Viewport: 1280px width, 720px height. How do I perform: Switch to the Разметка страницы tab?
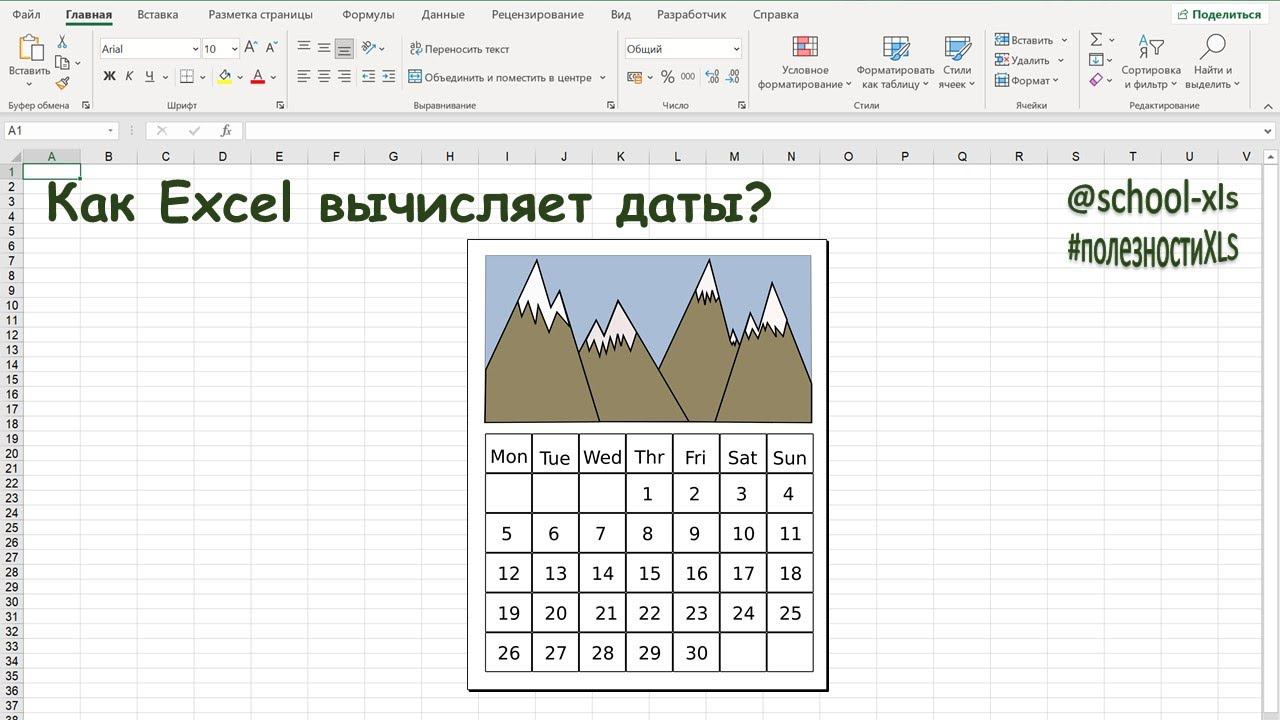coord(260,15)
